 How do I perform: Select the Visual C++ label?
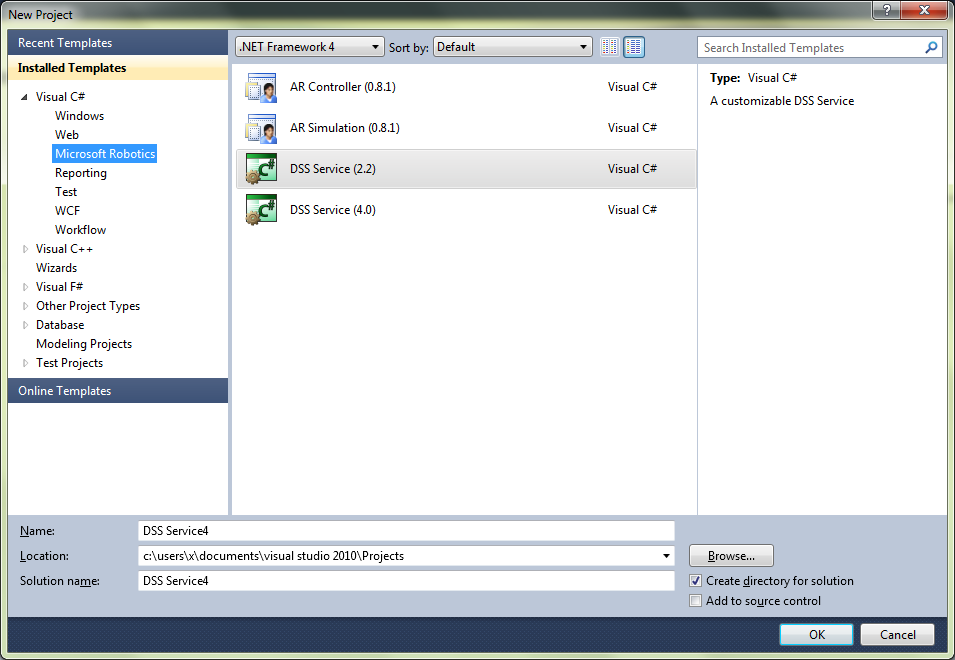64,249
